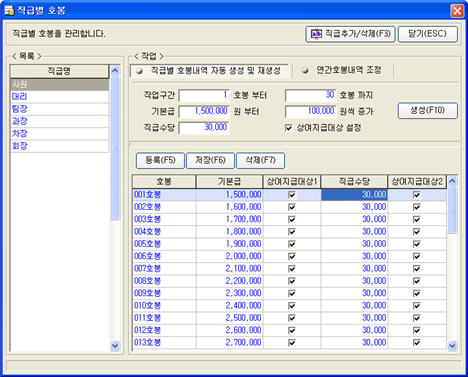468x377 pixels.
Task: Click the 직급명 list scrollbar thumb
Action: tap(115, 148)
